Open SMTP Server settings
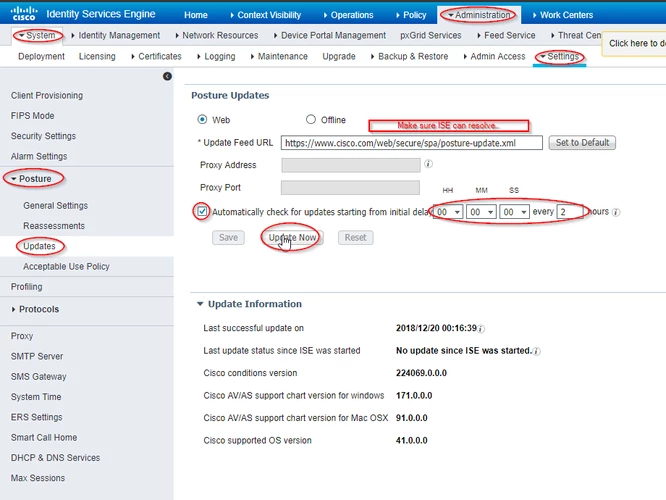666x500 pixels. pyautogui.click(x=37, y=356)
